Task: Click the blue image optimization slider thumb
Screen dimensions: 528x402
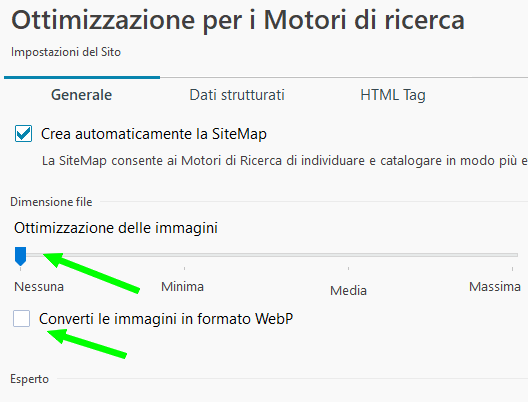Action: 21,256
